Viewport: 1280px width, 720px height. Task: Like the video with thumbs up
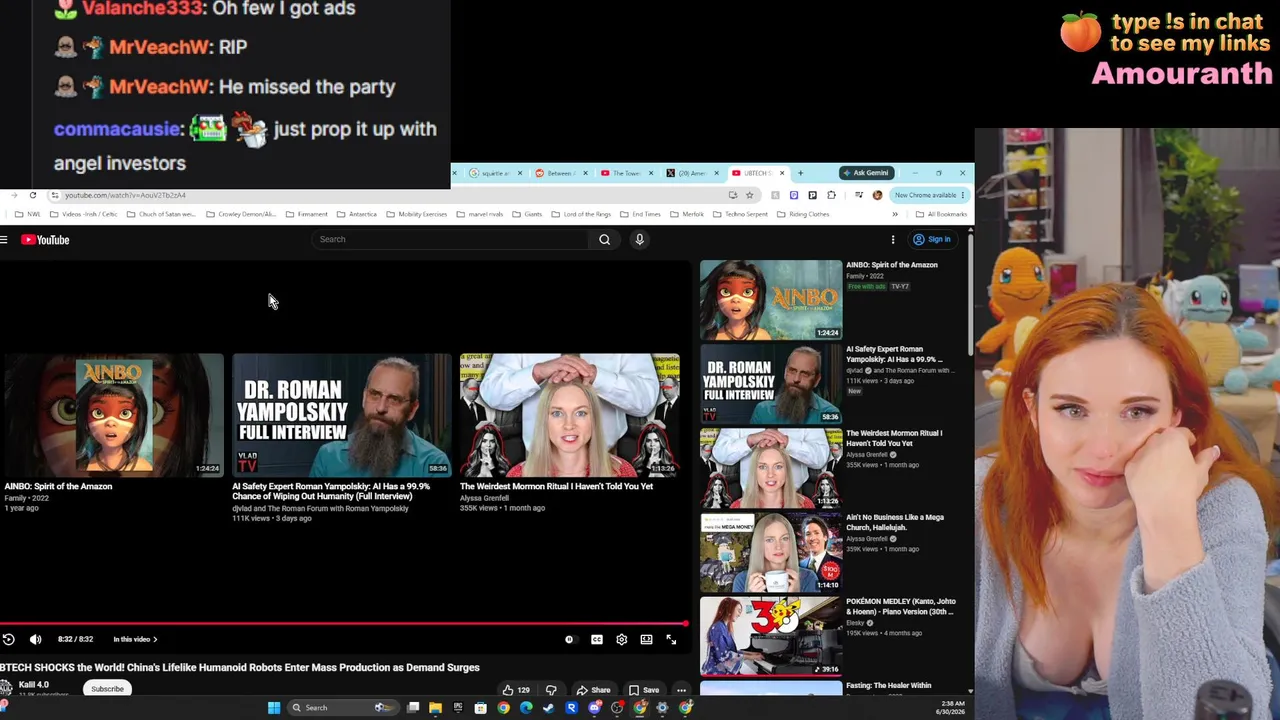point(516,690)
